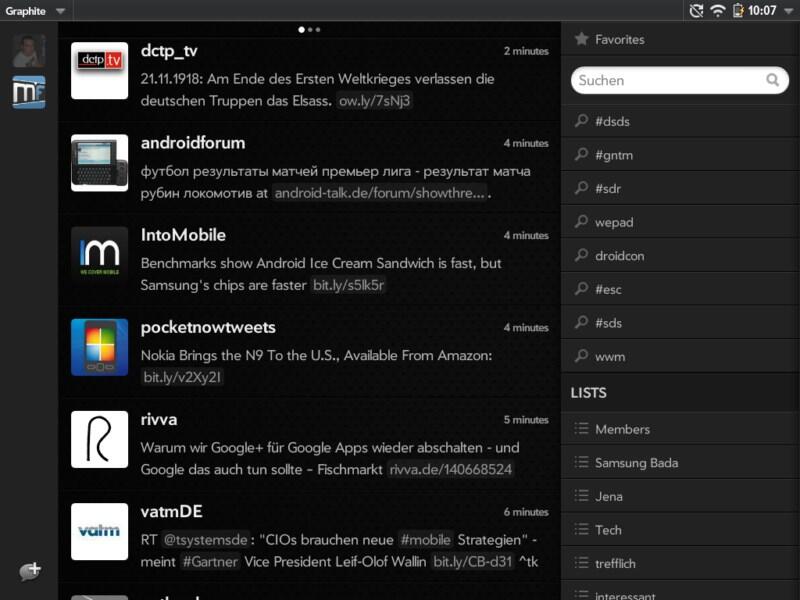Click the magnifier icon in search box

click(773, 80)
